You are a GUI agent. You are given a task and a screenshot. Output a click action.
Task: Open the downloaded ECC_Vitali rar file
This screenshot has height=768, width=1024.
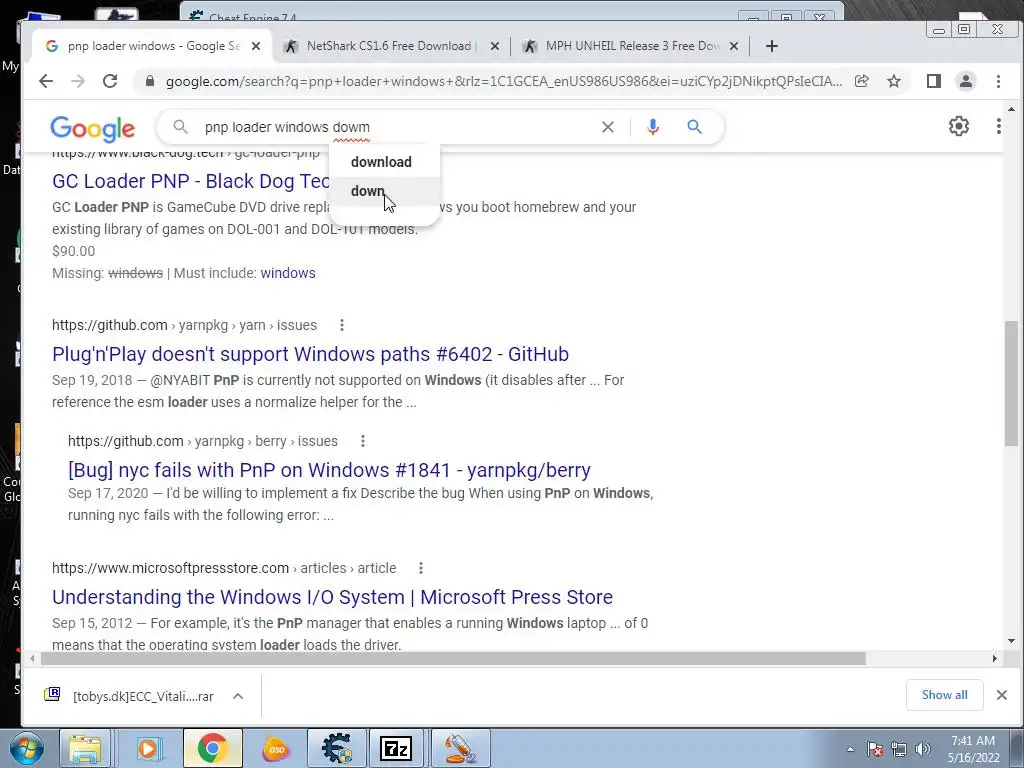tap(129, 696)
